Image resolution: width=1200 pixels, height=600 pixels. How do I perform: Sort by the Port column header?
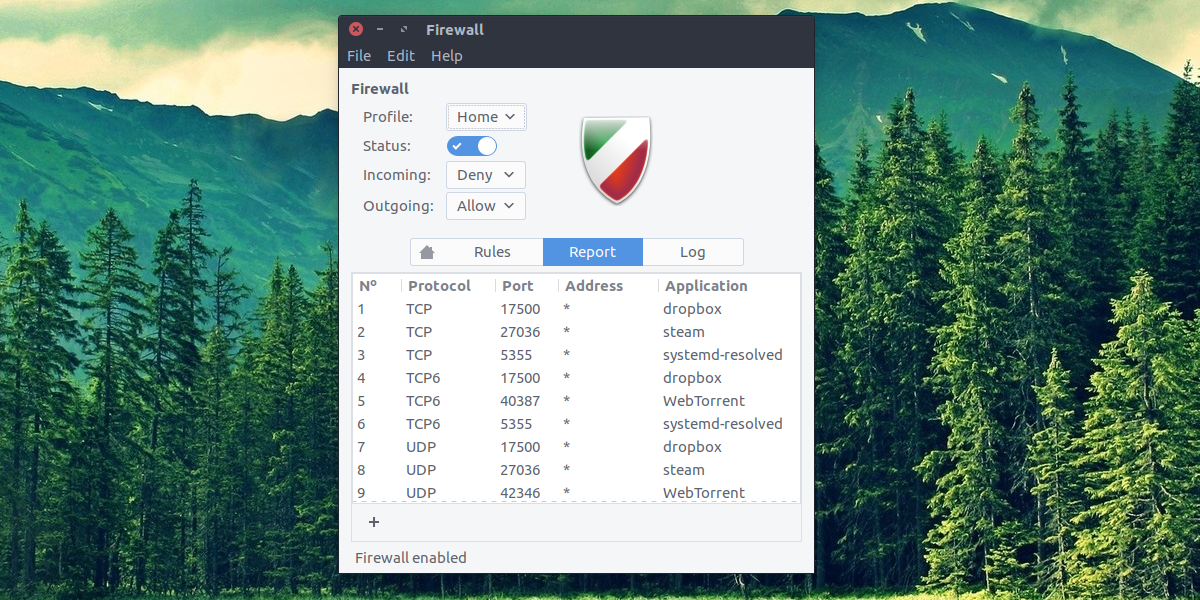(x=527, y=286)
